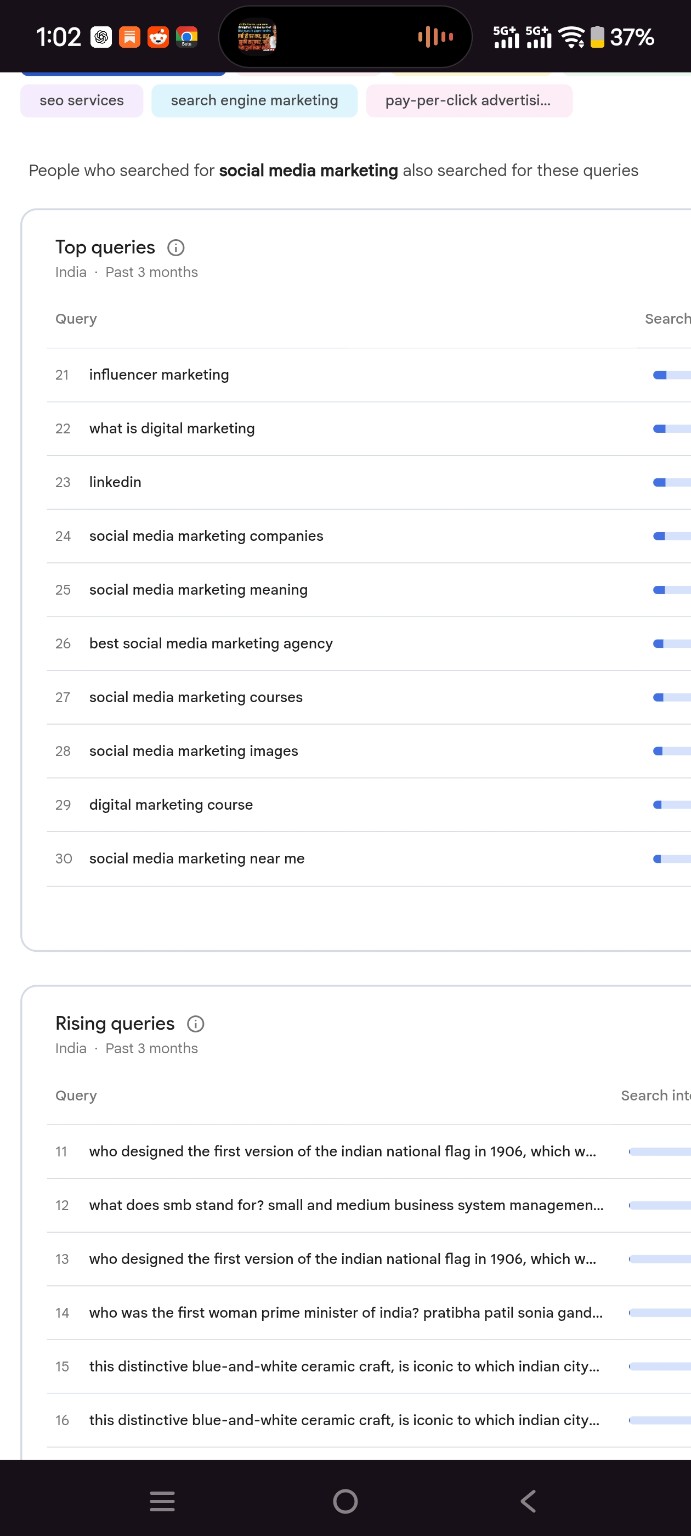The width and height of the screenshot is (691, 1536).
Task: Tap the Rising queries info icon
Action: click(196, 1024)
